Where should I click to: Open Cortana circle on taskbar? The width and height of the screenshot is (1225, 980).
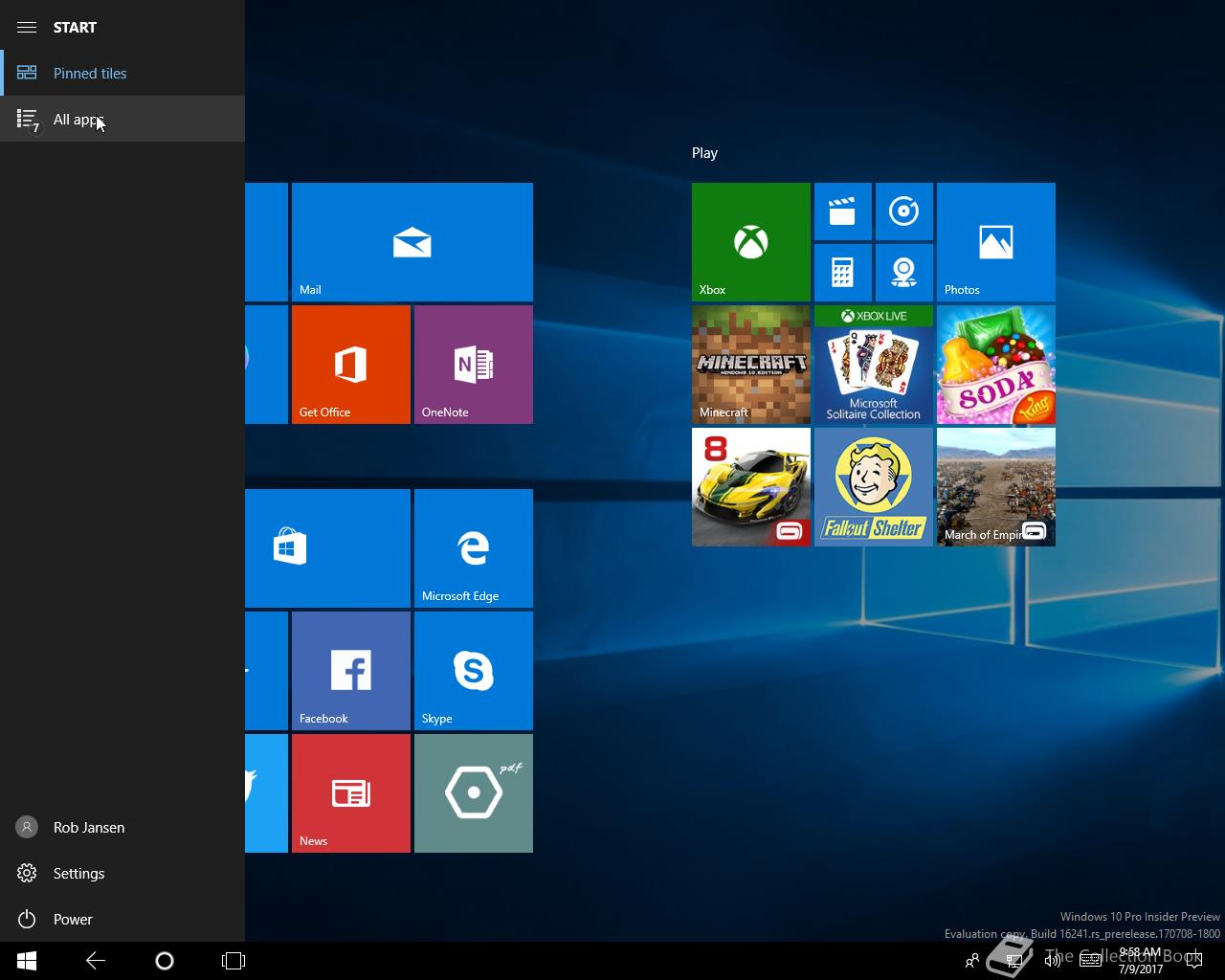(x=165, y=961)
